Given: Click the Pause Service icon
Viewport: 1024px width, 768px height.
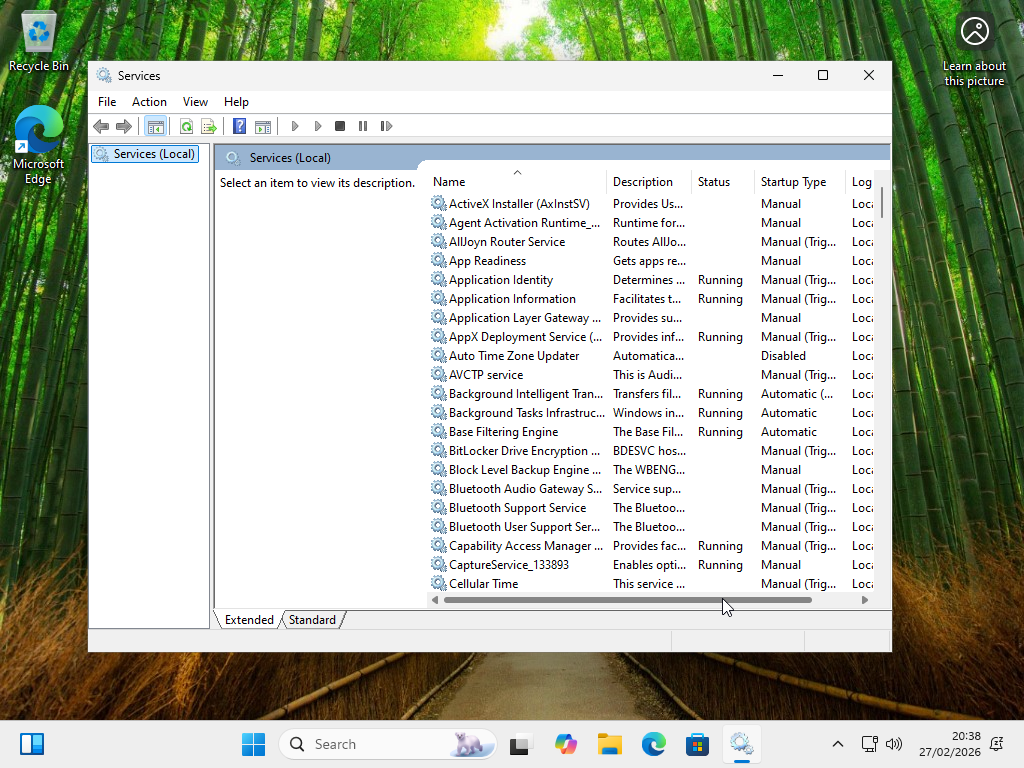Looking at the screenshot, I should pos(363,126).
